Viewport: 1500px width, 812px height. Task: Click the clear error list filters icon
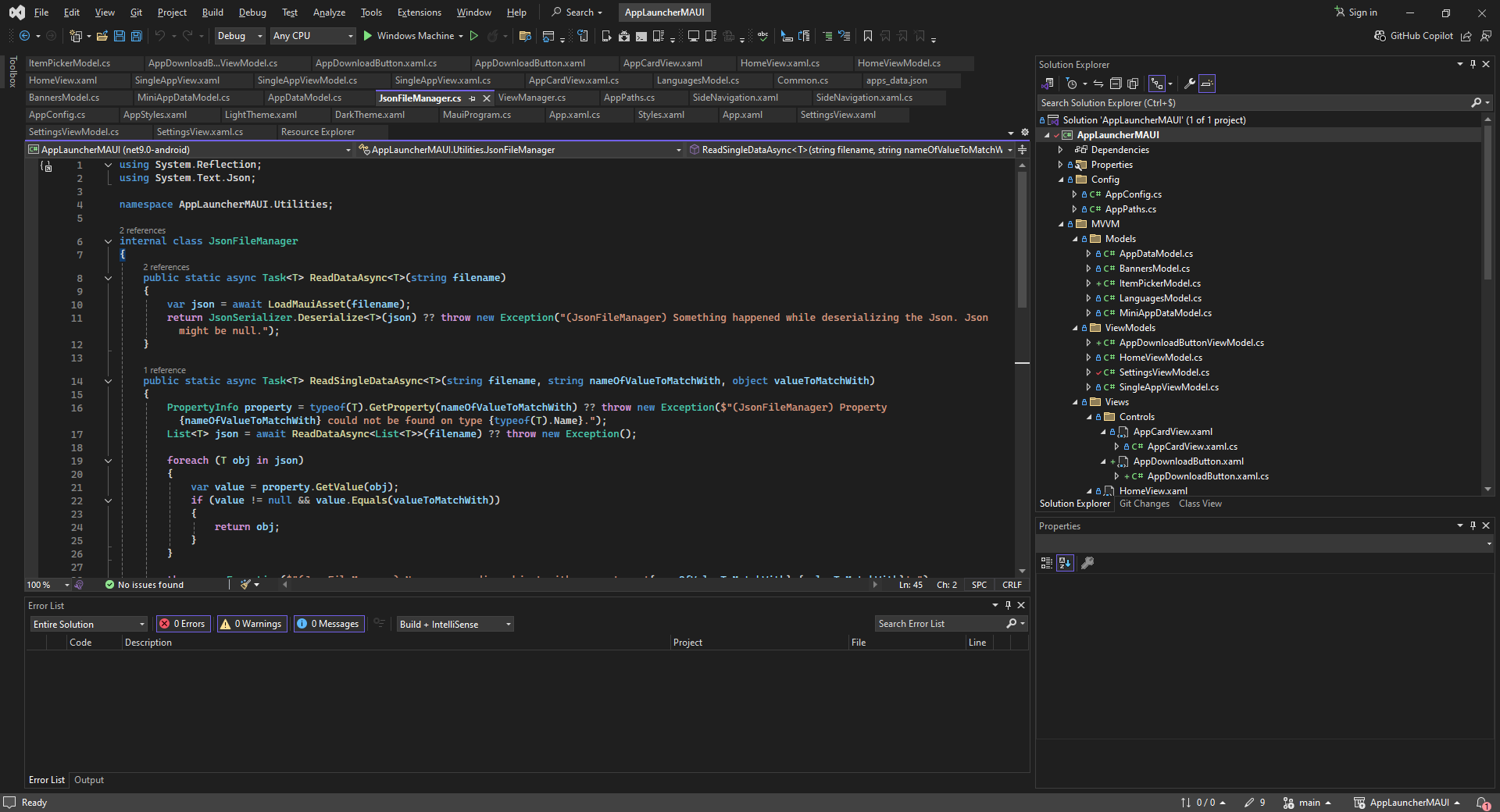click(x=379, y=623)
